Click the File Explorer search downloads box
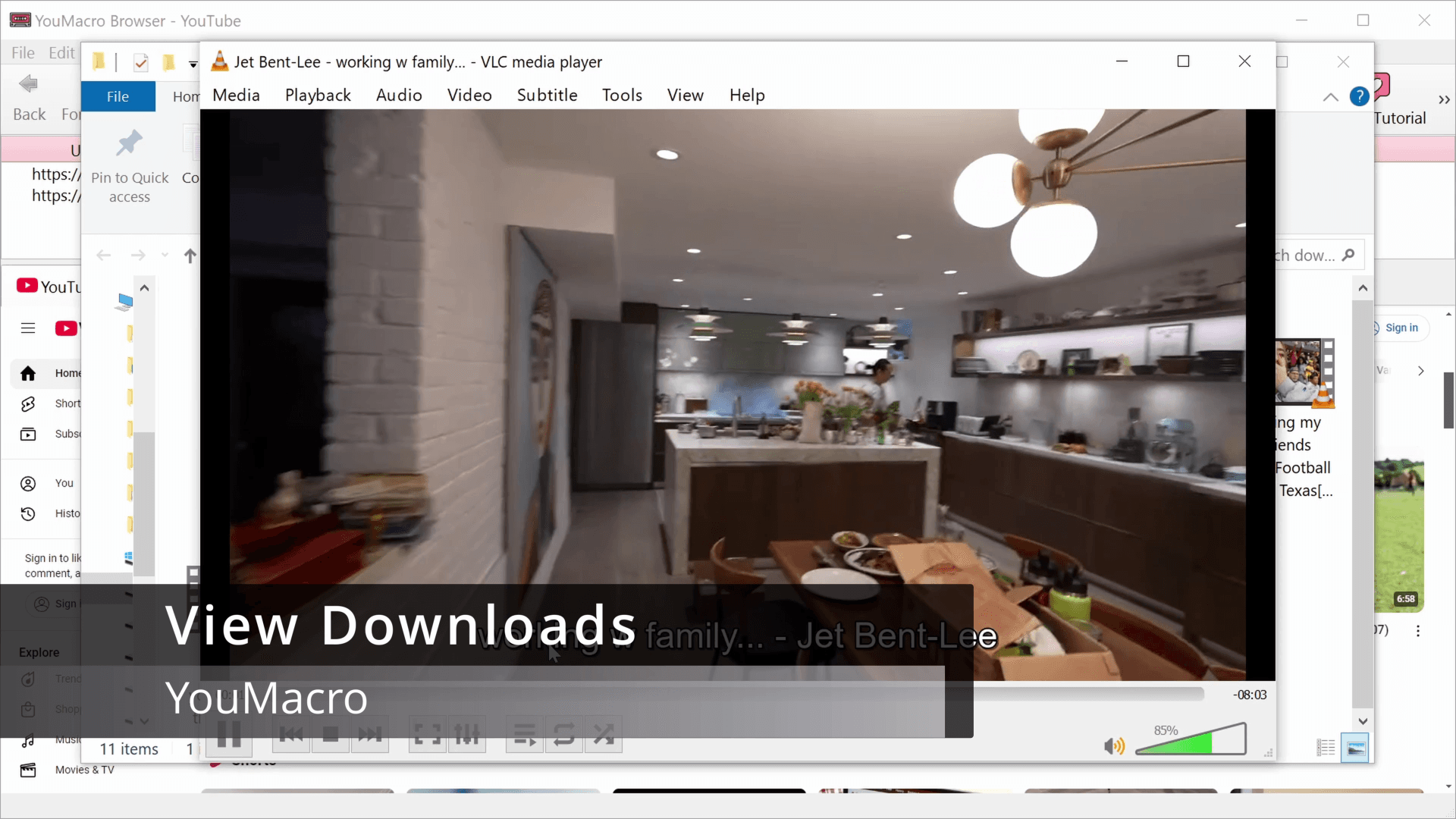1456x819 pixels. pyautogui.click(x=1319, y=255)
